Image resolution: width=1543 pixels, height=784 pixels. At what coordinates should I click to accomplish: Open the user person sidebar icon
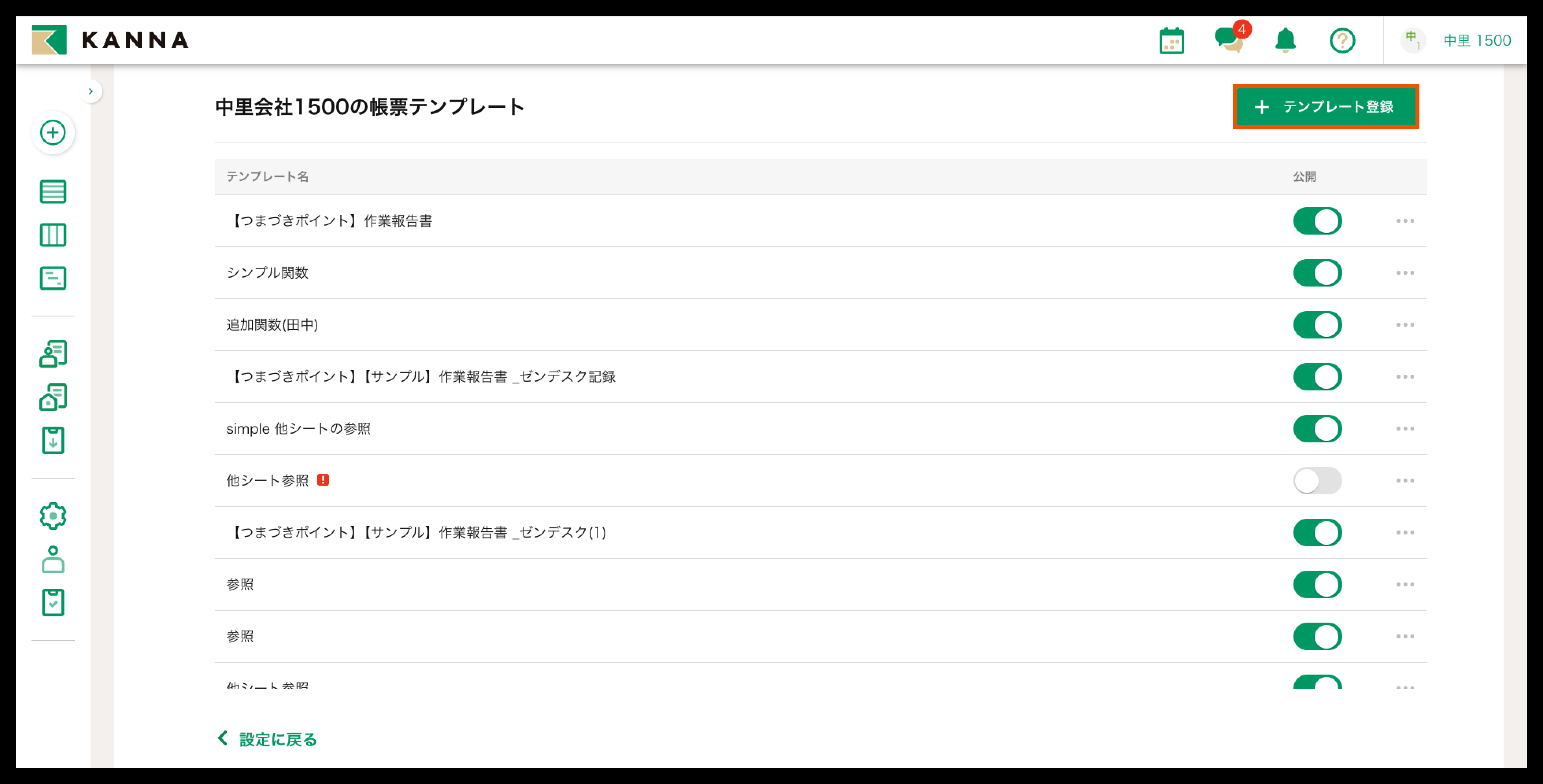pos(53,559)
